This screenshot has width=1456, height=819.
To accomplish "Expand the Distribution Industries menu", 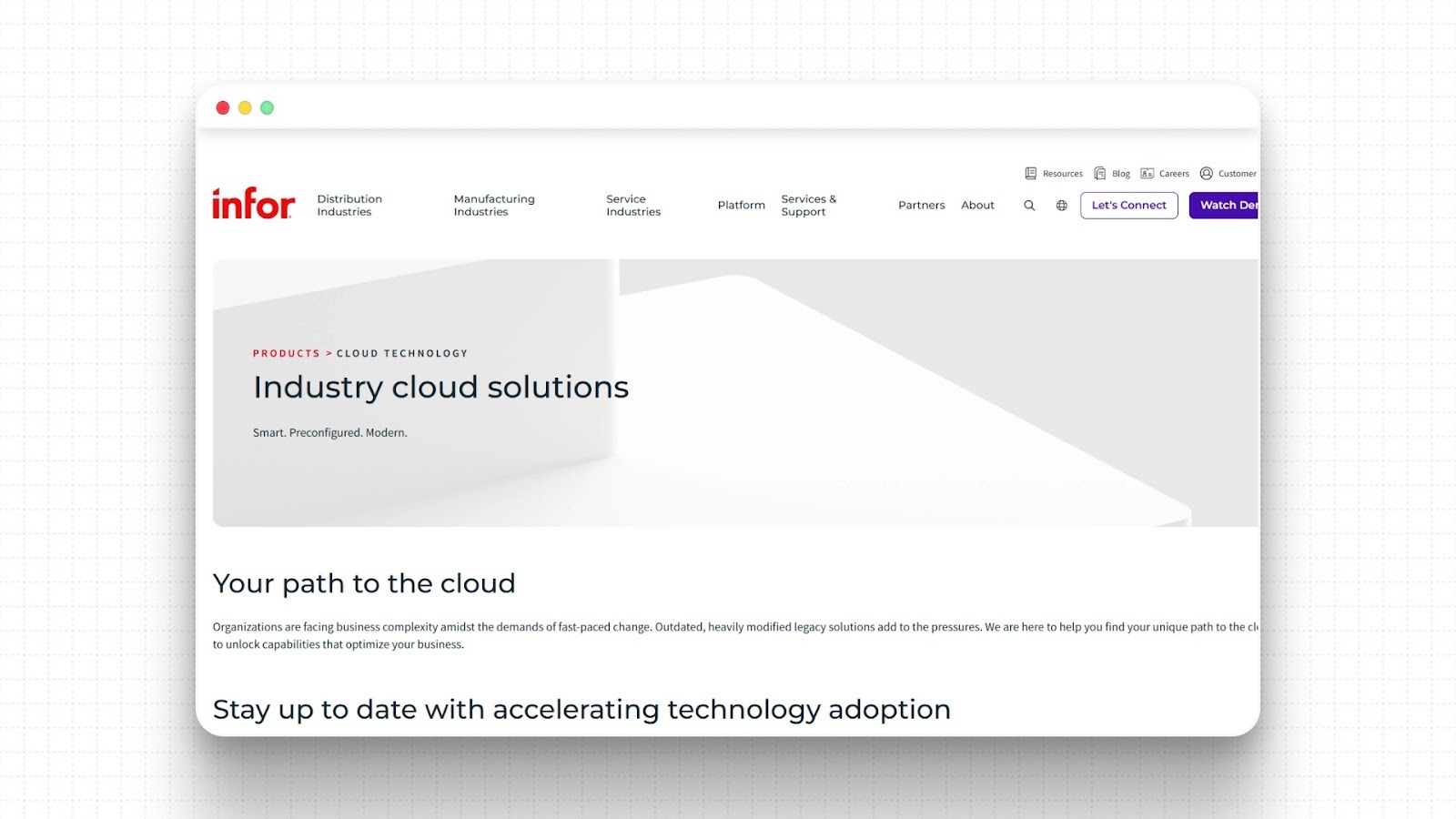I will tap(349, 205).
